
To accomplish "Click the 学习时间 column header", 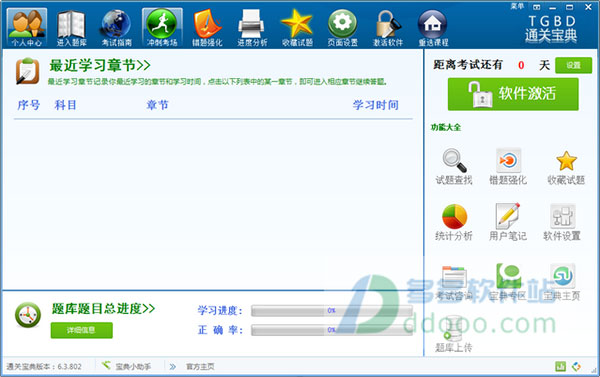I will tap(376, 105).
